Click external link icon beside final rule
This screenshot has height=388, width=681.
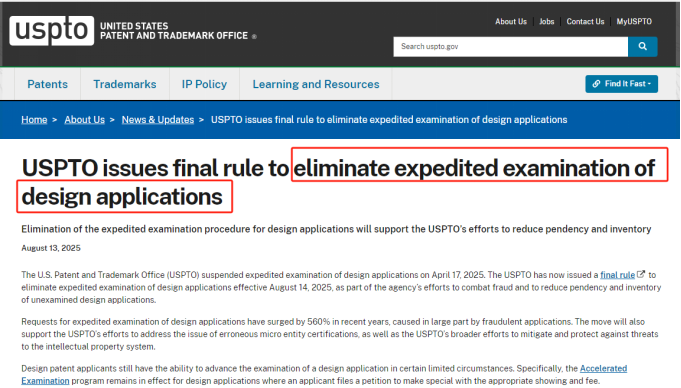[641, 274]
